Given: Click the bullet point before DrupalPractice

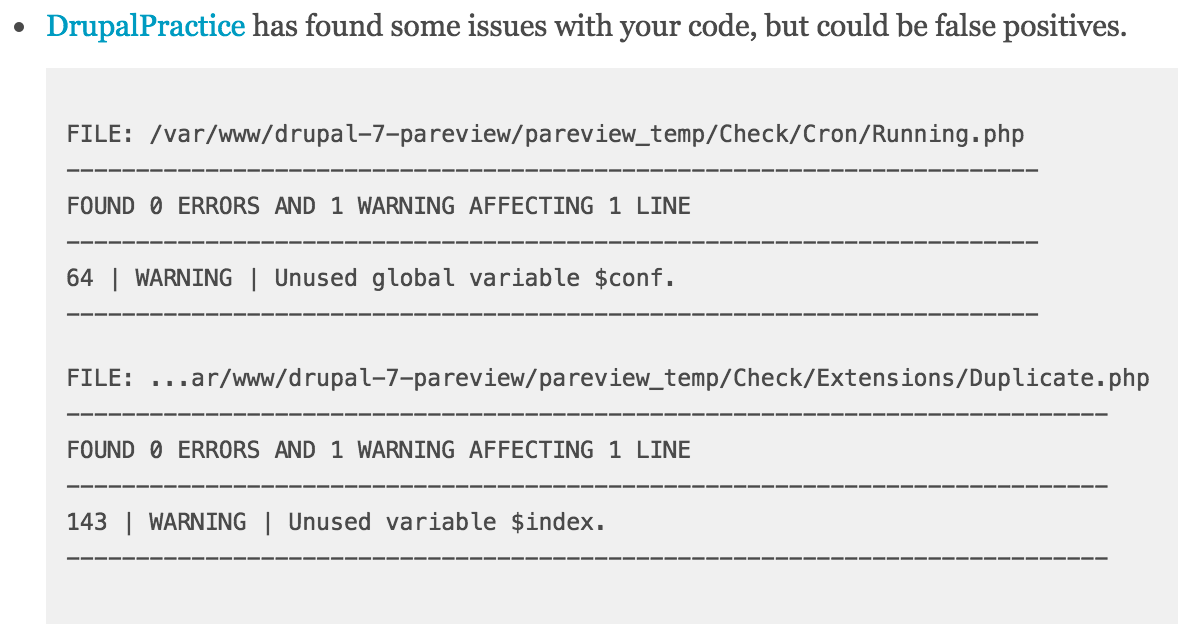Looking at the screenshot, I should coord(20,29).
